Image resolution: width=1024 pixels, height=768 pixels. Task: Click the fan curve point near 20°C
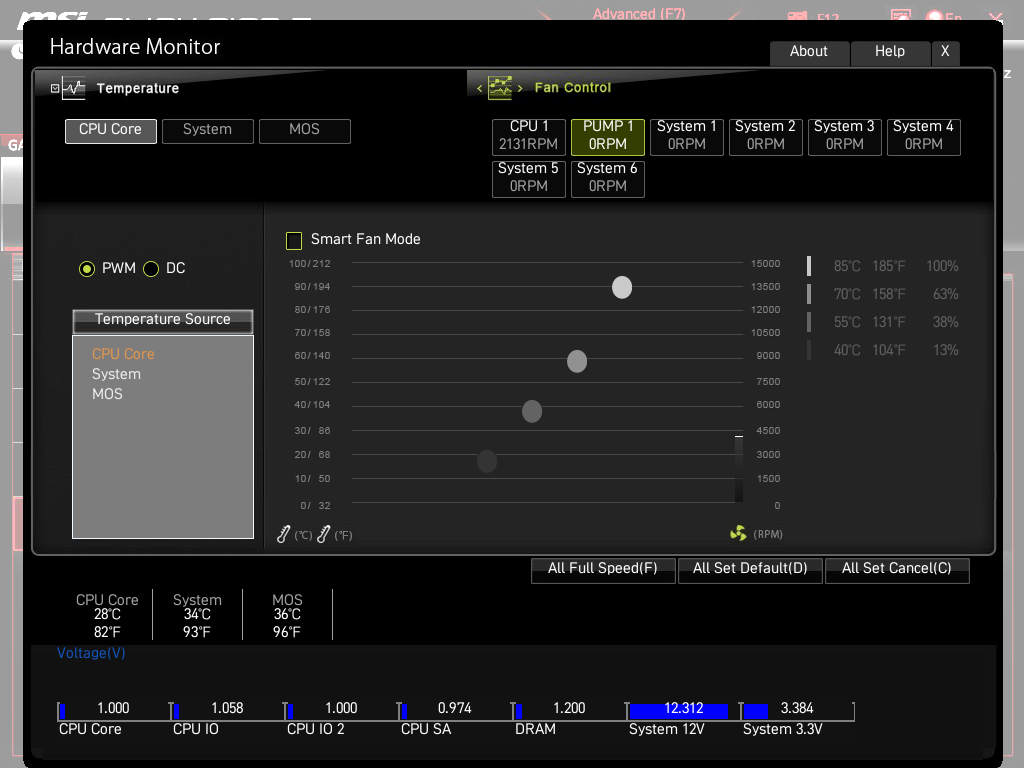[487, 461]
